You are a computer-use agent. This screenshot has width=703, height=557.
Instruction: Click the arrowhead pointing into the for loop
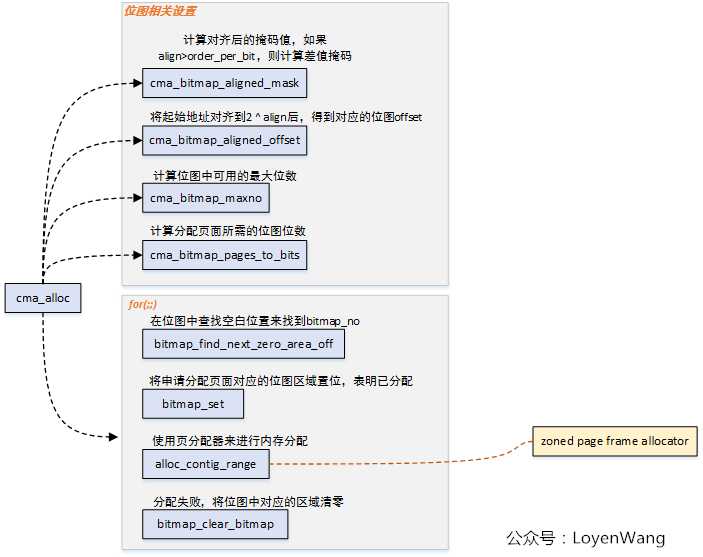113,437
